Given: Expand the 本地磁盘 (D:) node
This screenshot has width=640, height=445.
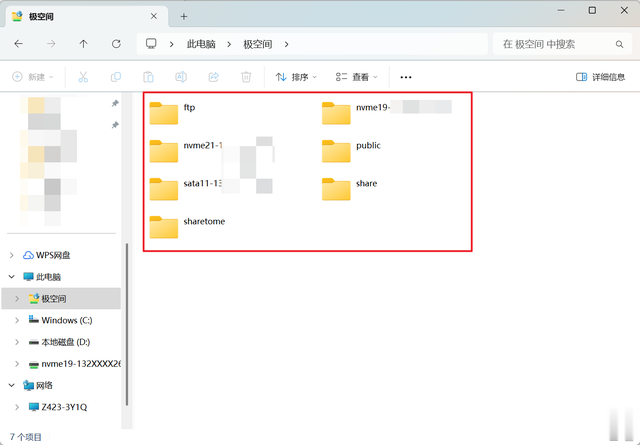Looking at the screenshot, I should pyautogui.click(x=17, y=342).
